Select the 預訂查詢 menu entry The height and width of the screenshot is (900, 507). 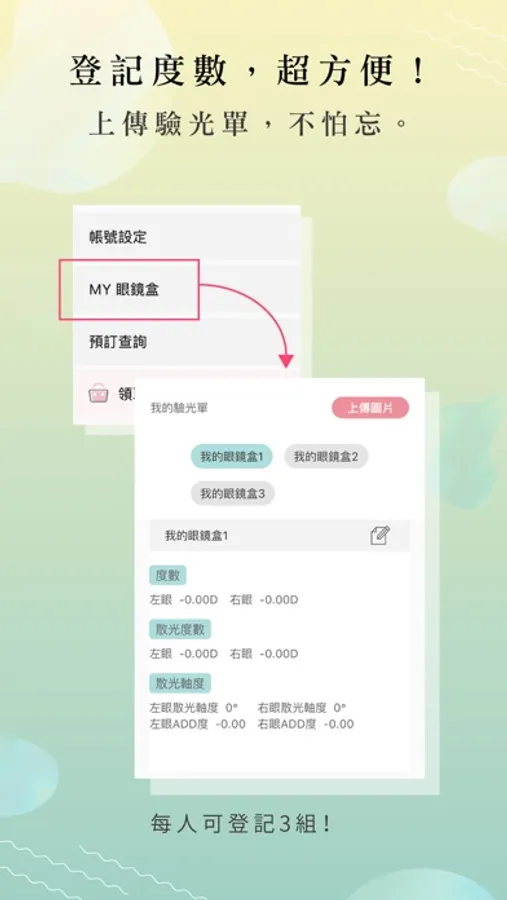(187, 342)
